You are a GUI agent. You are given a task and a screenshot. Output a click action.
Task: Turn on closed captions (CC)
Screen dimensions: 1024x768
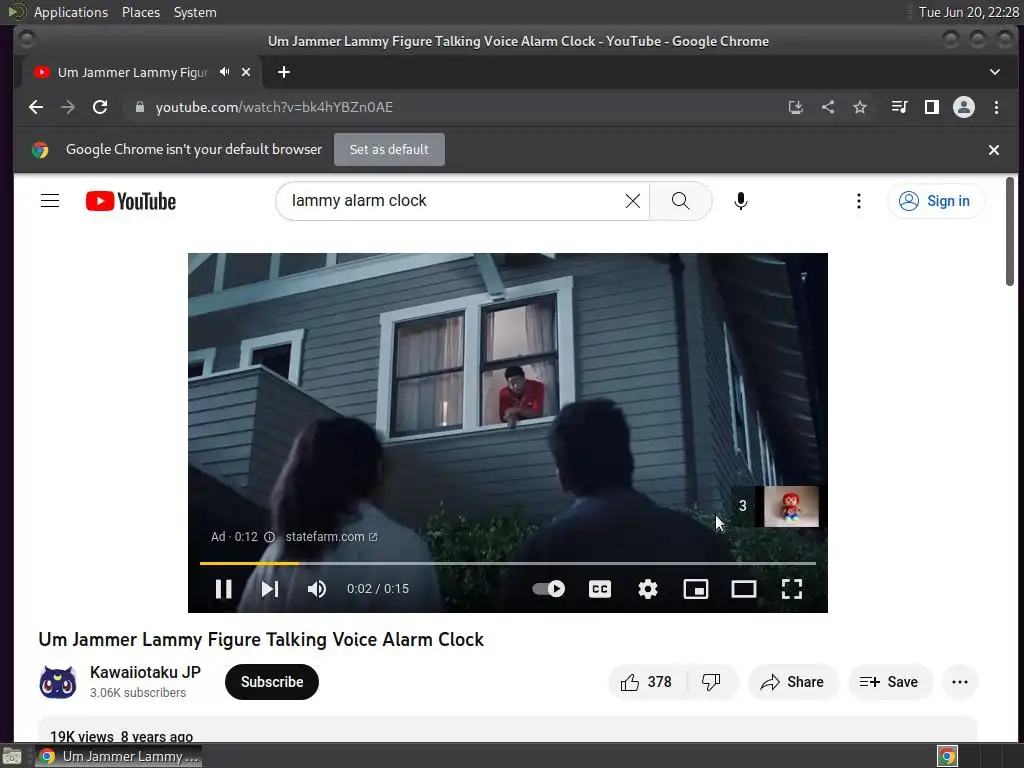(x=600, y=589)
